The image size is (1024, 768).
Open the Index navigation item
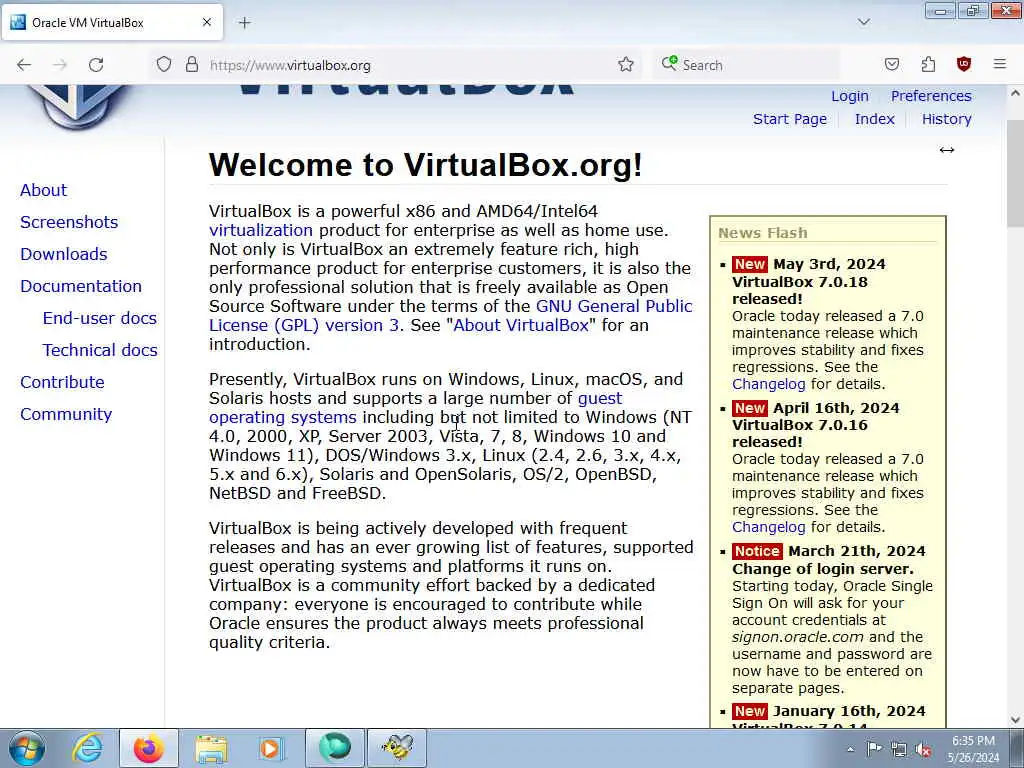(x=874, y=119)
